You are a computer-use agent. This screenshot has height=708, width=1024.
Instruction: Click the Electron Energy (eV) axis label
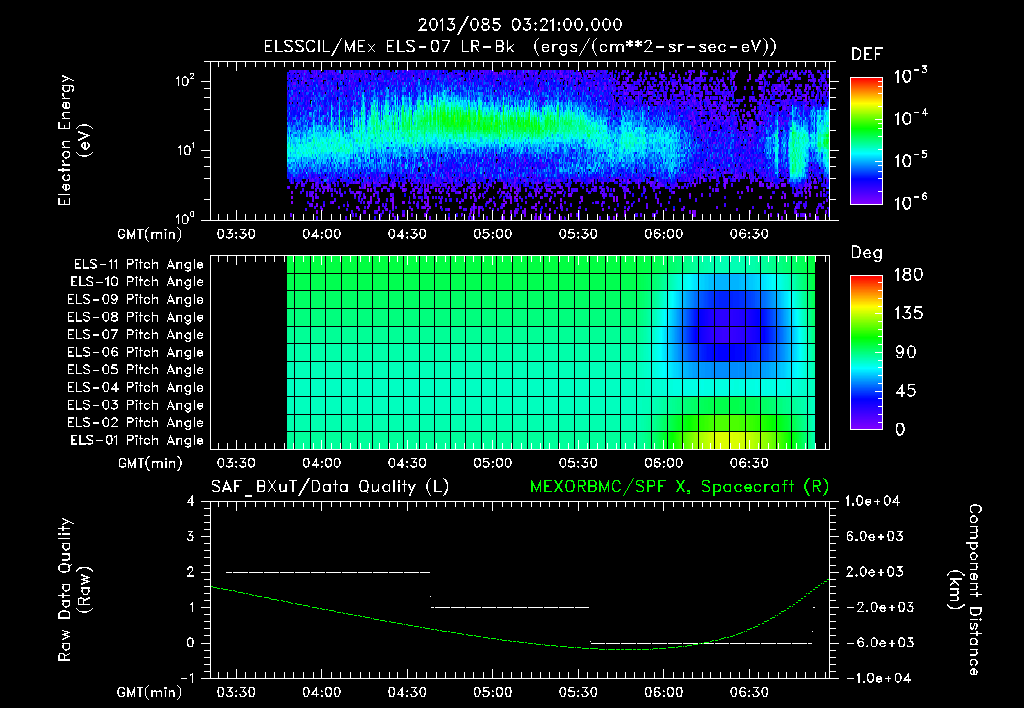point(74,140)
